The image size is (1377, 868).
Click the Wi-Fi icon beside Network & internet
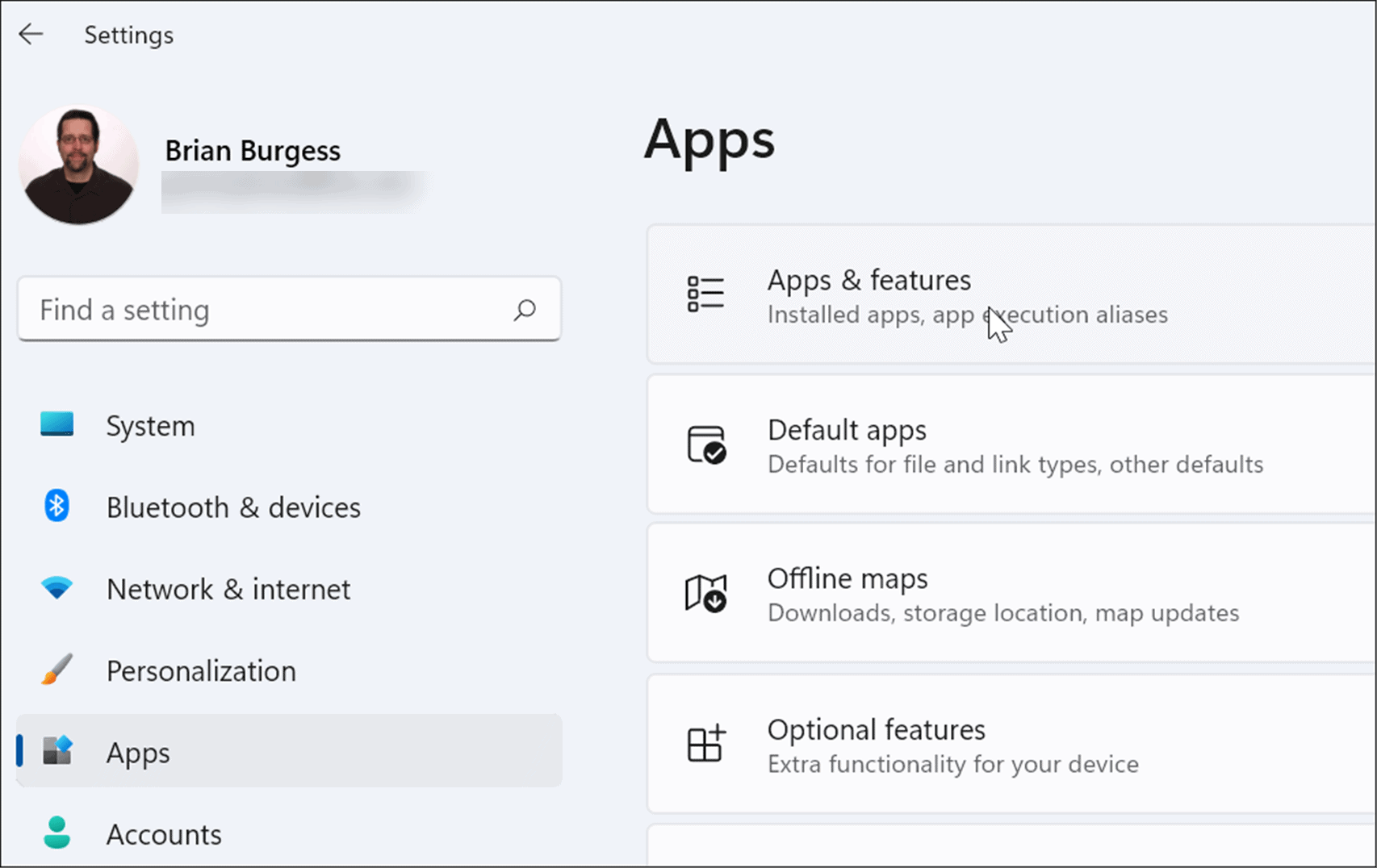(x=56, y=588)
